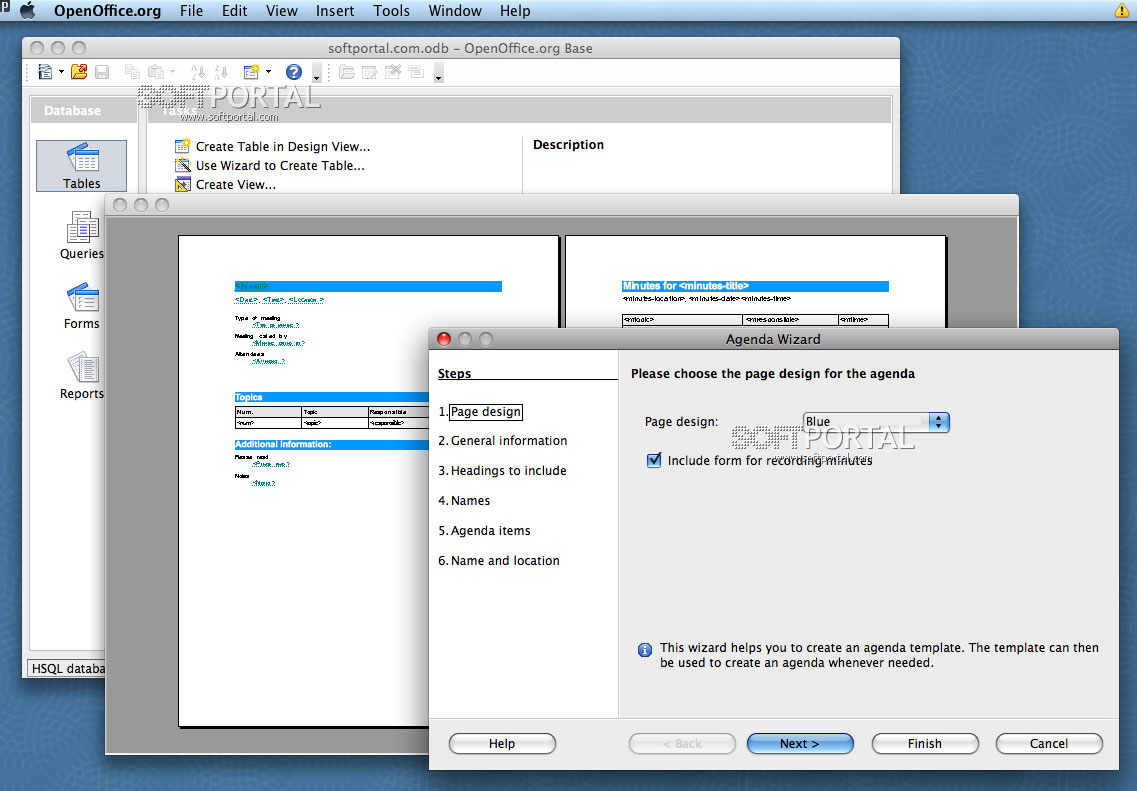This screenshot has height=791, width=1137.
Task: Close the Agenda Wizard with red button
Action: [x=445, y=339]
